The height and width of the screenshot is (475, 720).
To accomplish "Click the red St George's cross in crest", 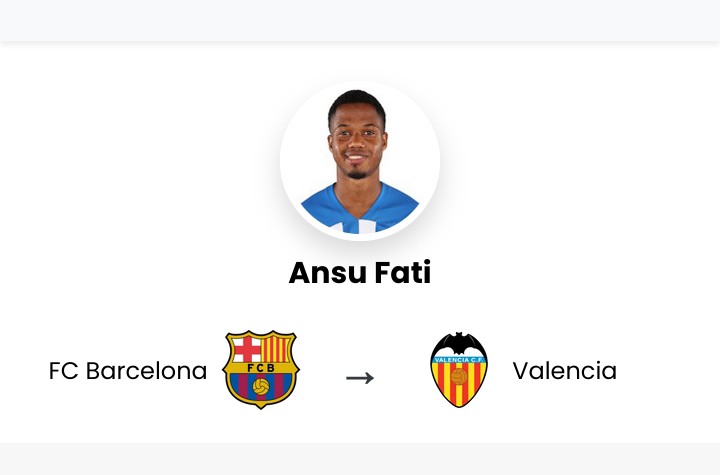I will click(x=248, y=350).
